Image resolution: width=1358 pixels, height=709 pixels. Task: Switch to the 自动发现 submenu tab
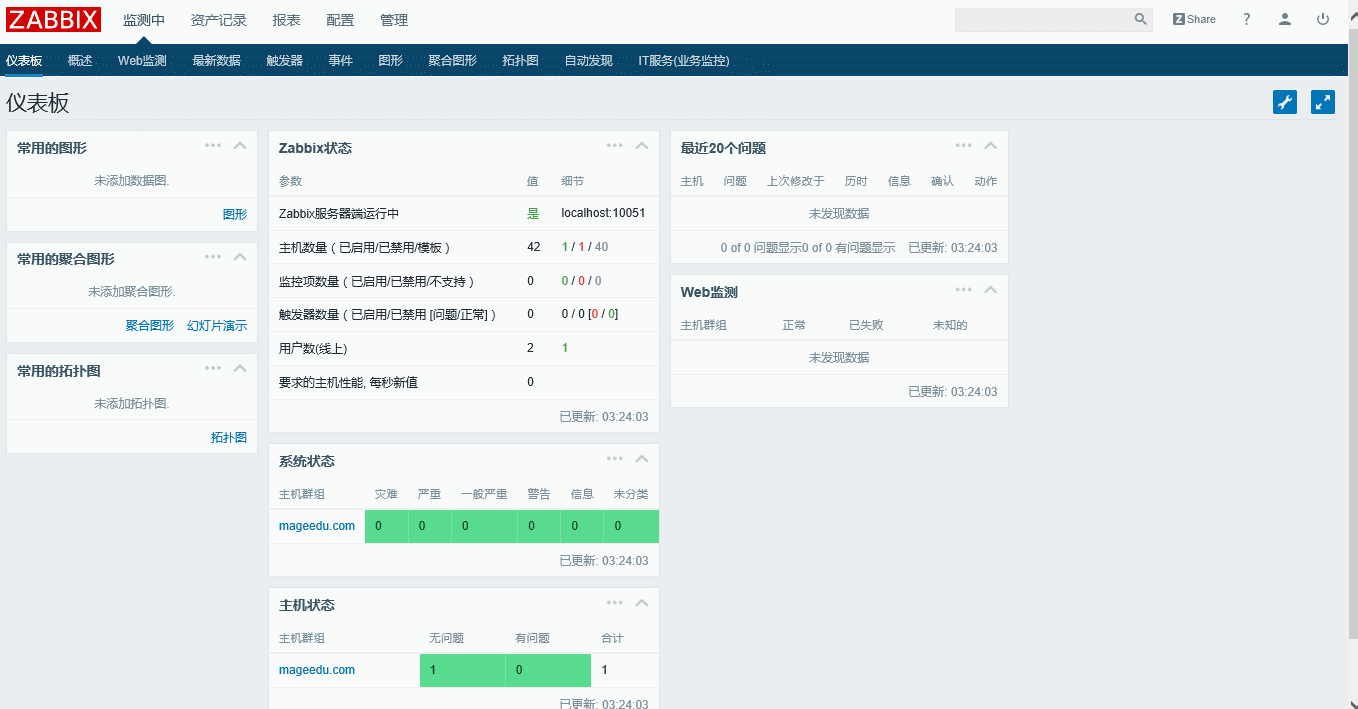589,61
